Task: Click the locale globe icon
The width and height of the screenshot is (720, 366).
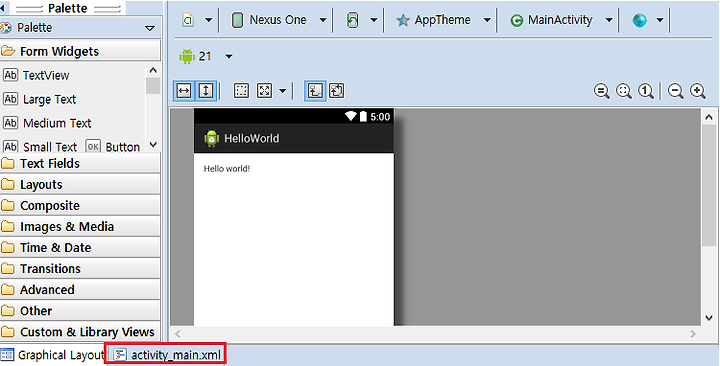Action: 639,20
